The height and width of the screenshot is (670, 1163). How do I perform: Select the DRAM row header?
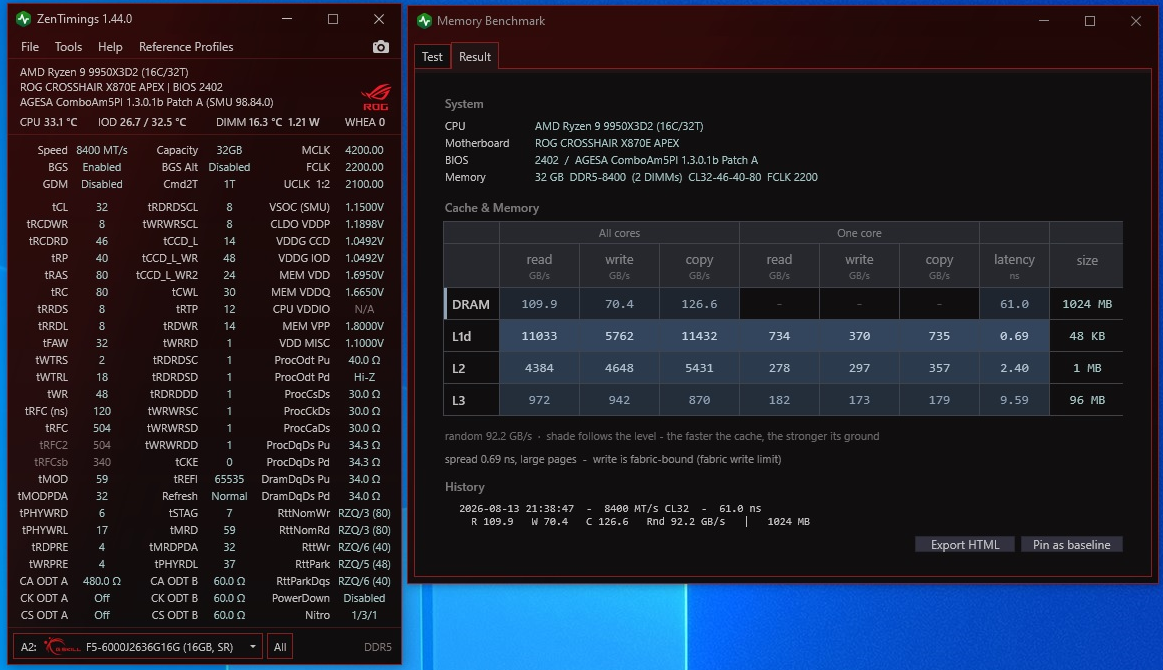[471, 304]
